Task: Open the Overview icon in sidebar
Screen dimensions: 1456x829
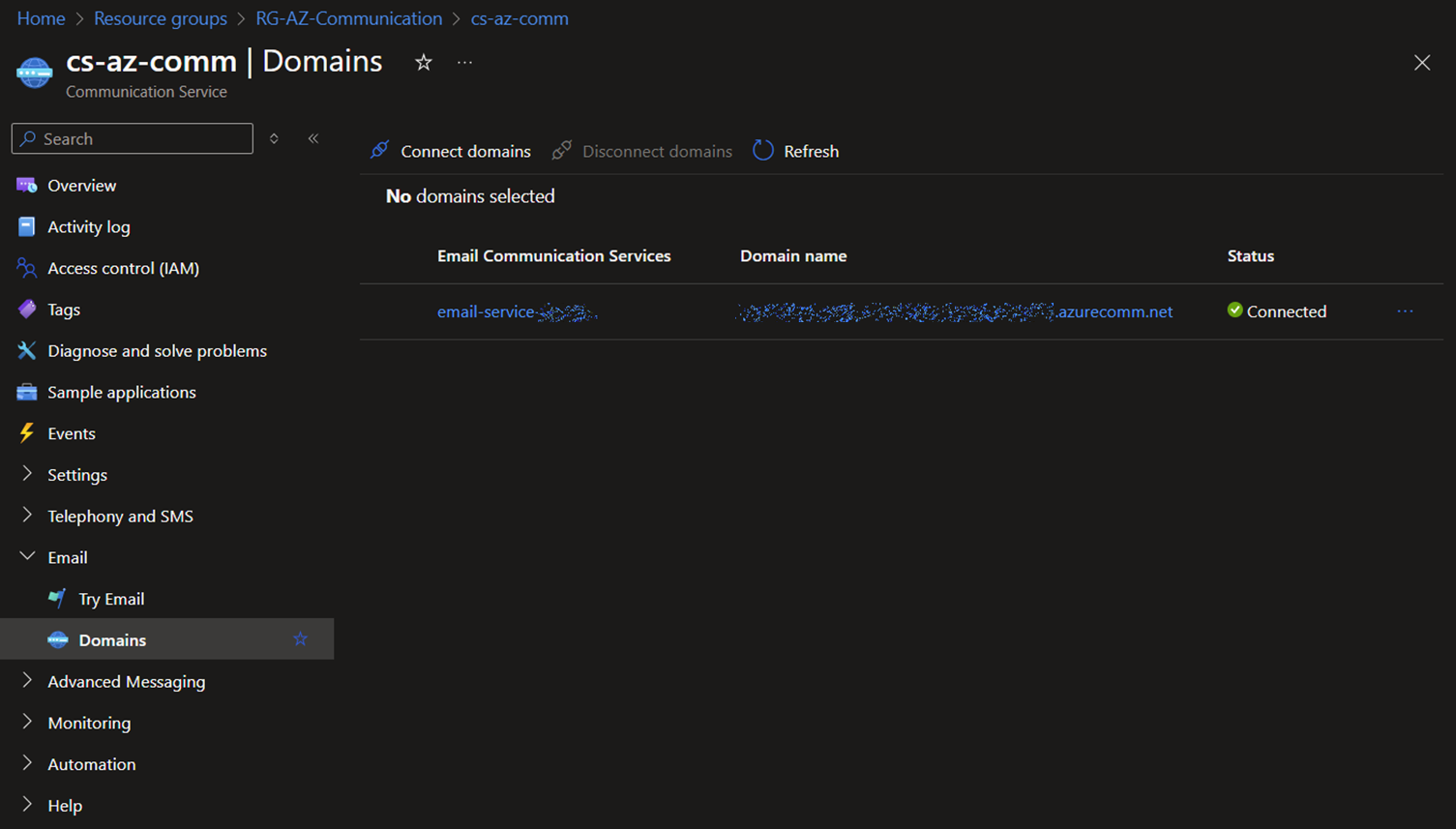Action: (26, 185)
